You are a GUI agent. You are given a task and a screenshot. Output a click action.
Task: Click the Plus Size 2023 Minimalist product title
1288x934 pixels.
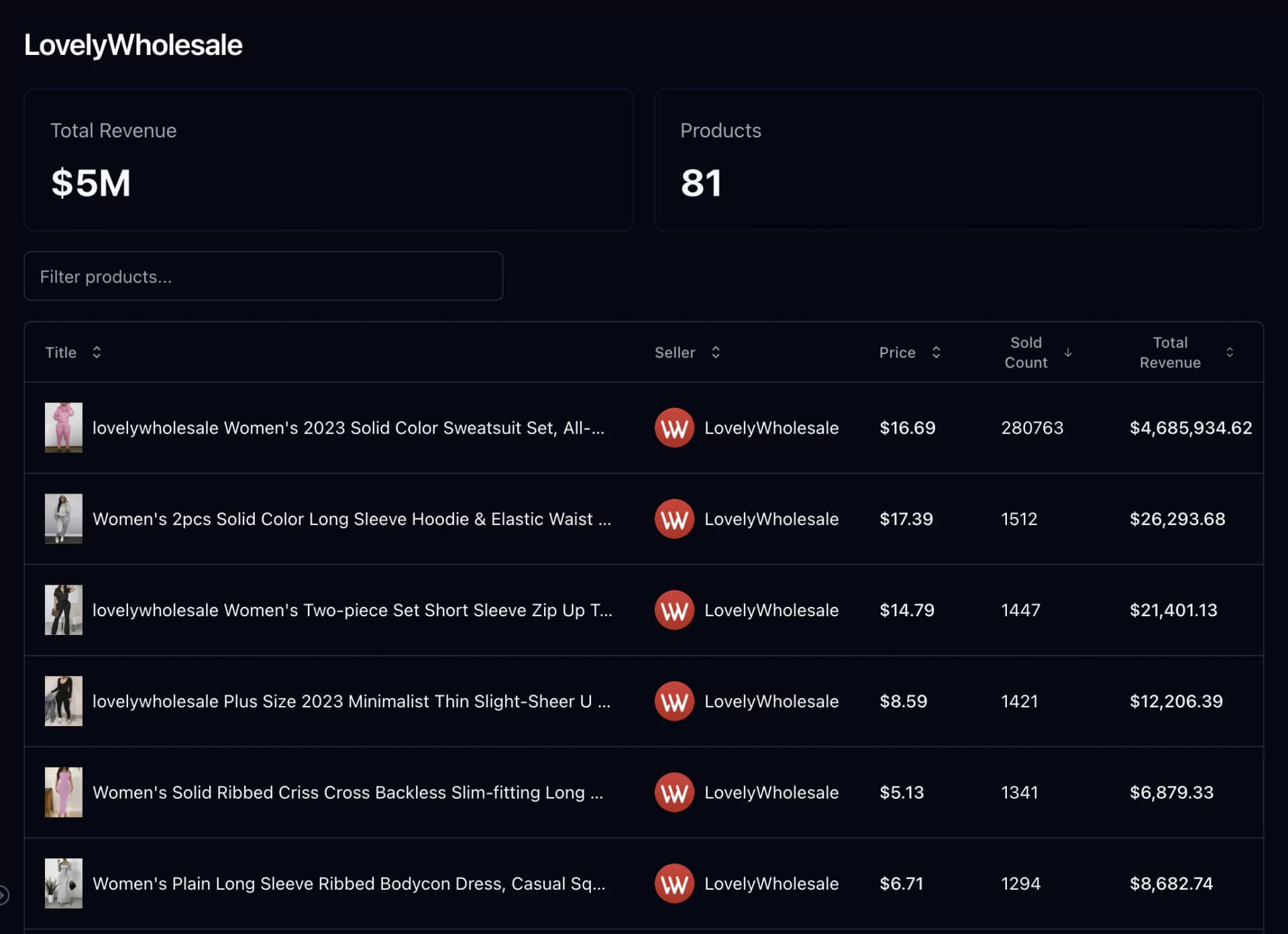click(x=352, y=701)
